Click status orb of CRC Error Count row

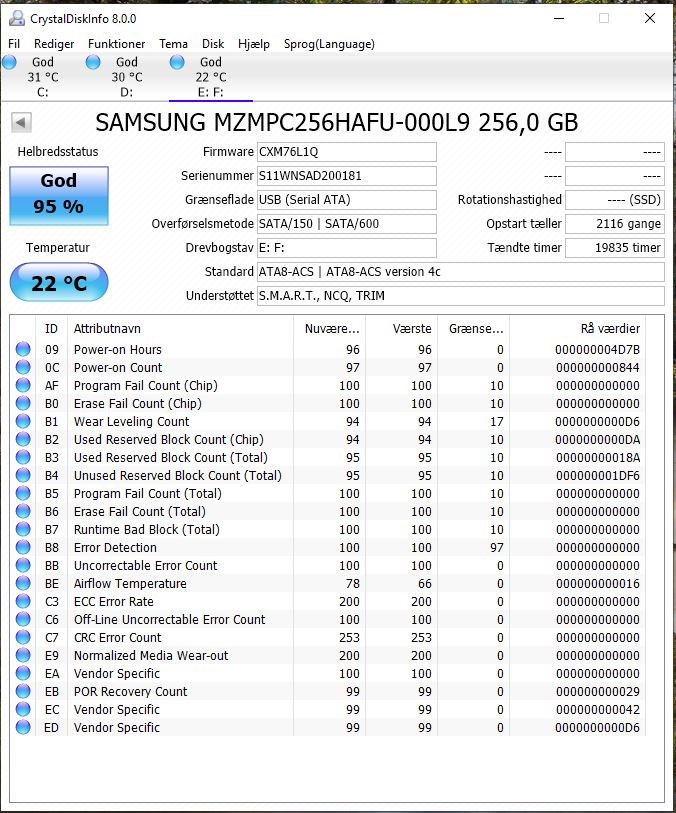(x=23, y=637)
